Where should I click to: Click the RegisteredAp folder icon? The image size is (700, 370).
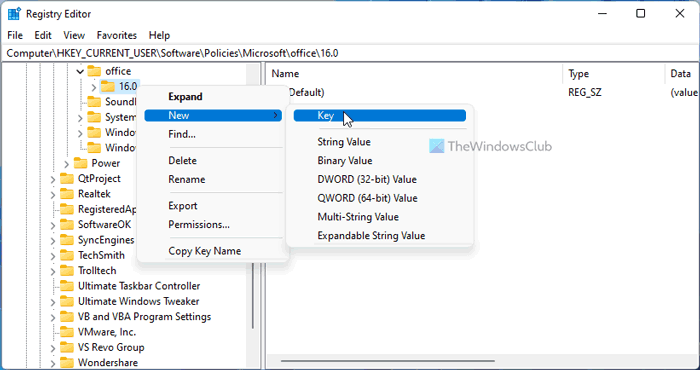pos(67,209)
